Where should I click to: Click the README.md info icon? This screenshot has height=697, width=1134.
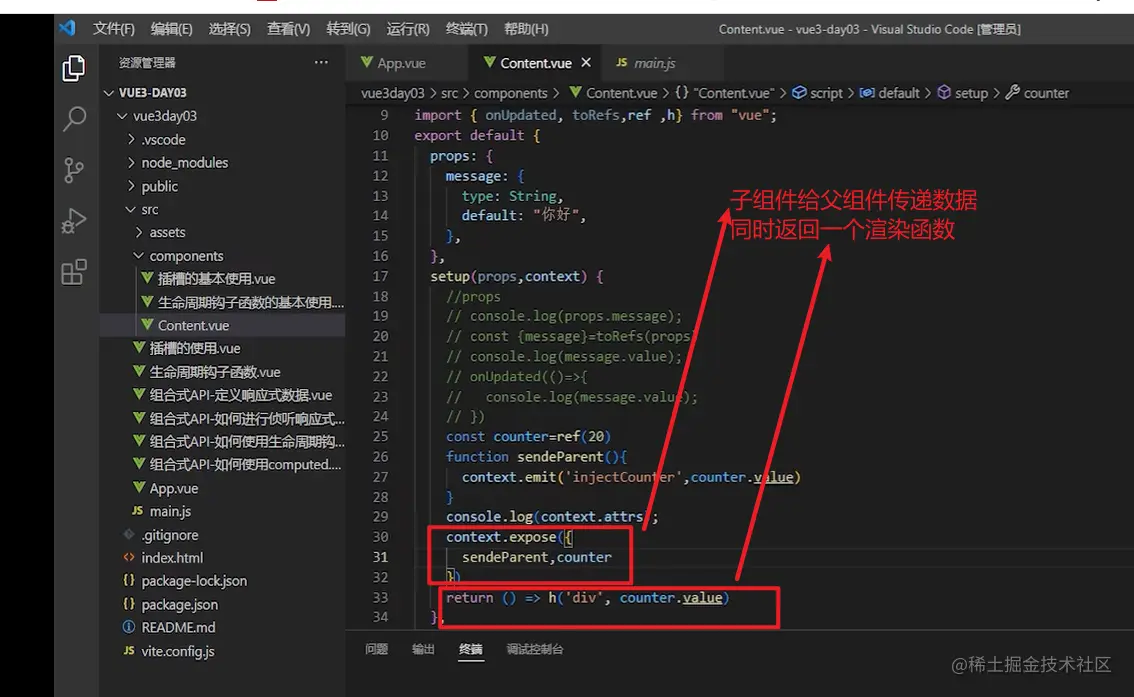(129, 627)
